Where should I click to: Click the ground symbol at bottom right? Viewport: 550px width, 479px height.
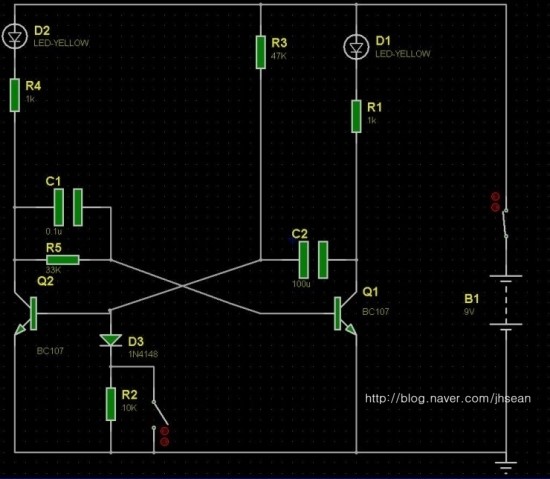(506, 467)
